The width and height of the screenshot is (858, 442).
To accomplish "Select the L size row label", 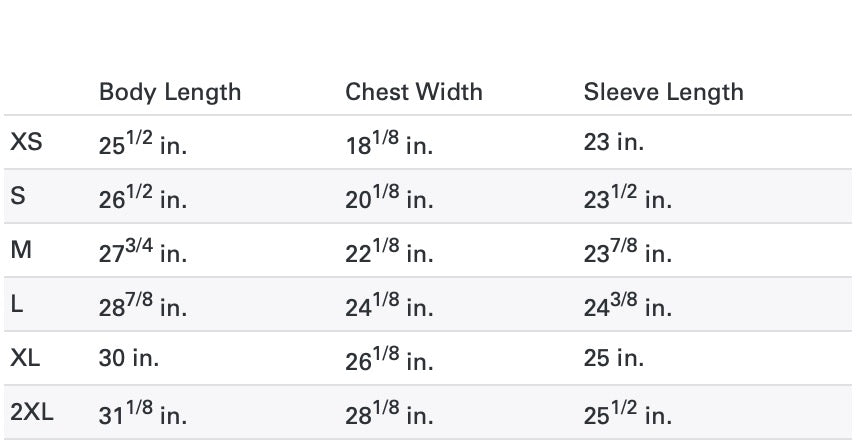I will click(x=17, y=305).
